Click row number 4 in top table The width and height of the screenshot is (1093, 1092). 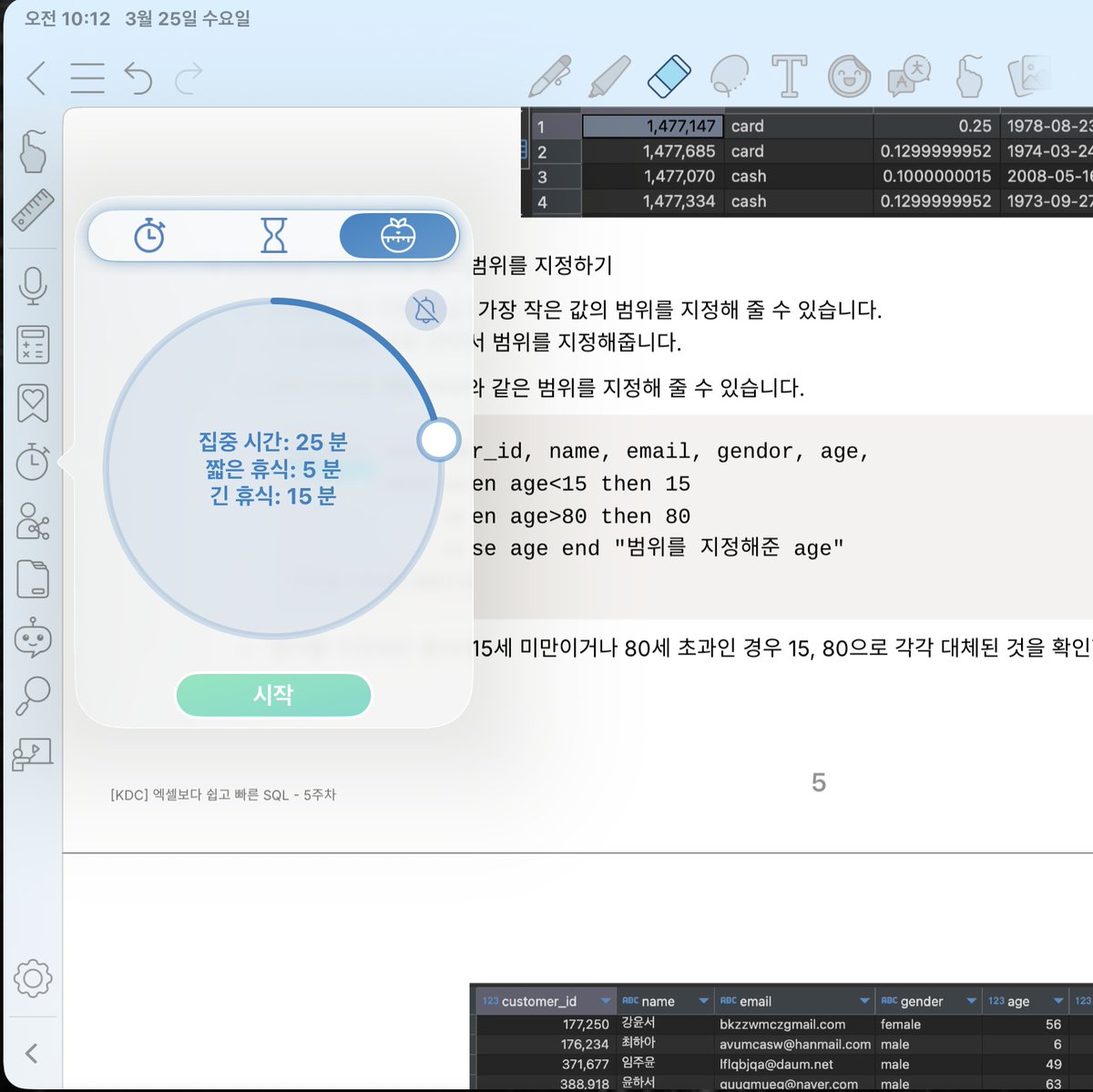point(543,202)
